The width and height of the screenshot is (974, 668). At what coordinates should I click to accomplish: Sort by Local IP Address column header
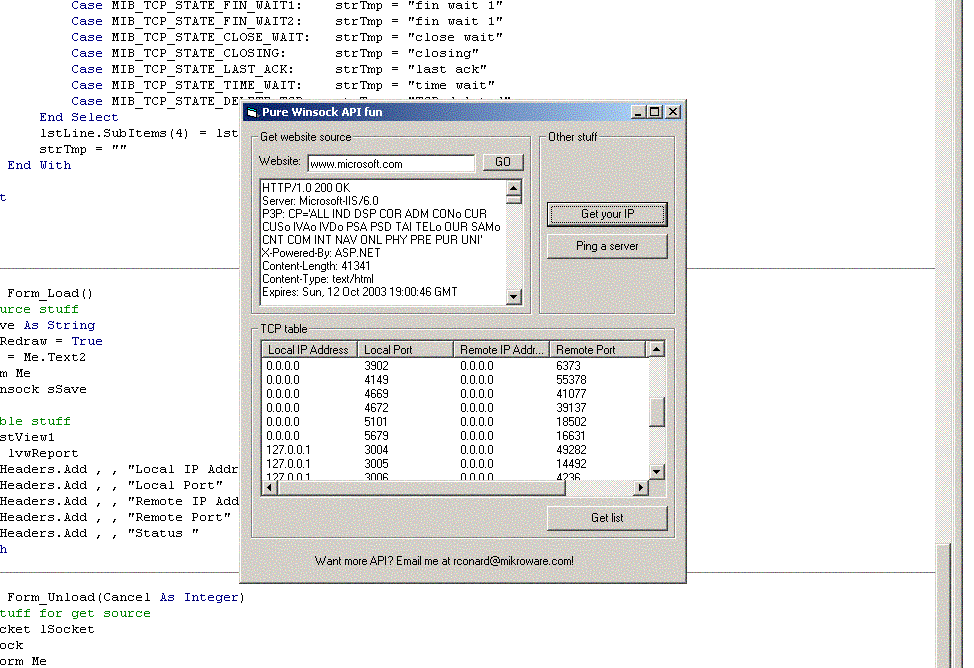309,350
